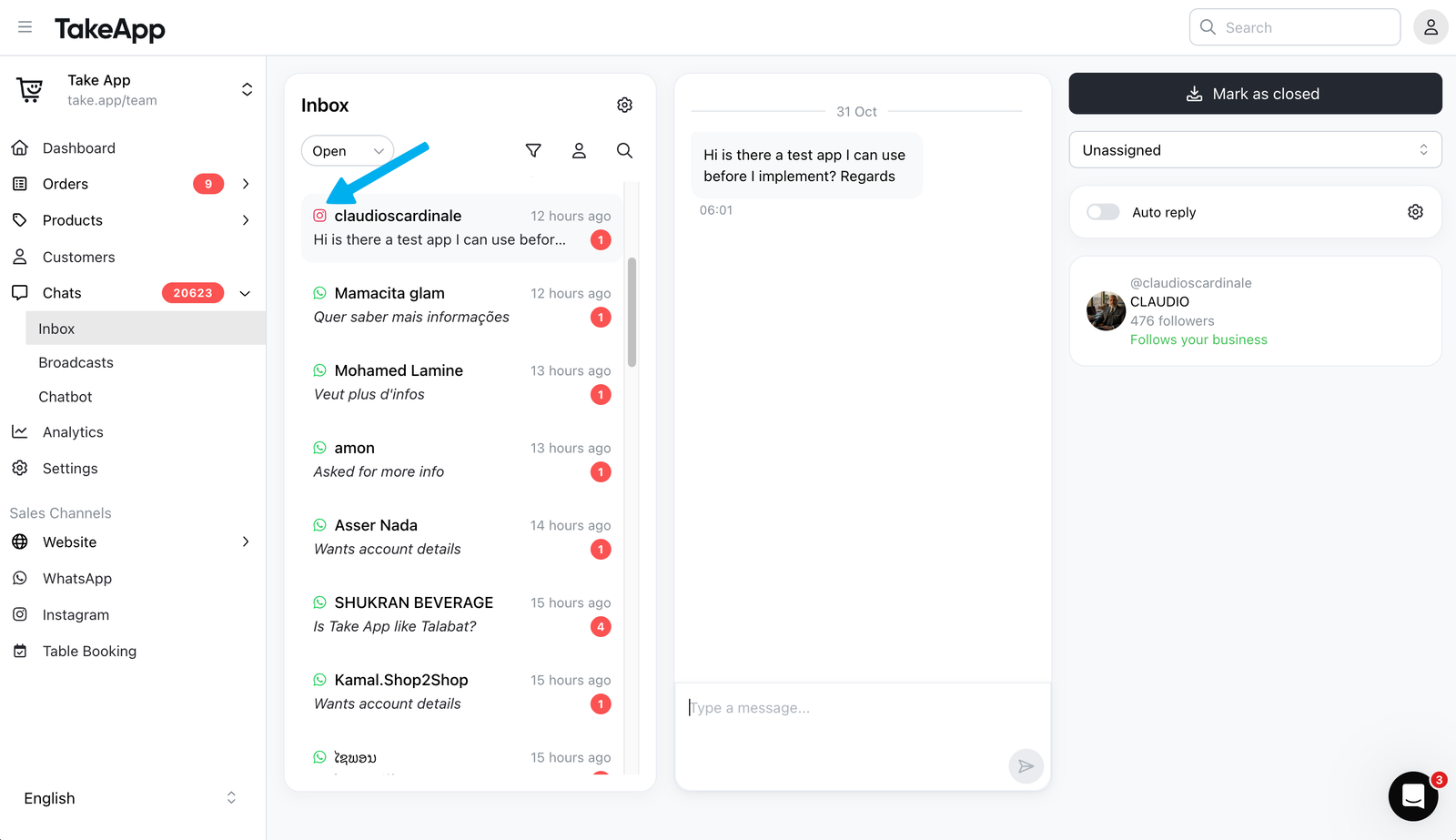Image resolution: width=1456 pixels, height=840 pixels.
Task: Open the Mamacita glam conversation
Action: pos(462,305)
